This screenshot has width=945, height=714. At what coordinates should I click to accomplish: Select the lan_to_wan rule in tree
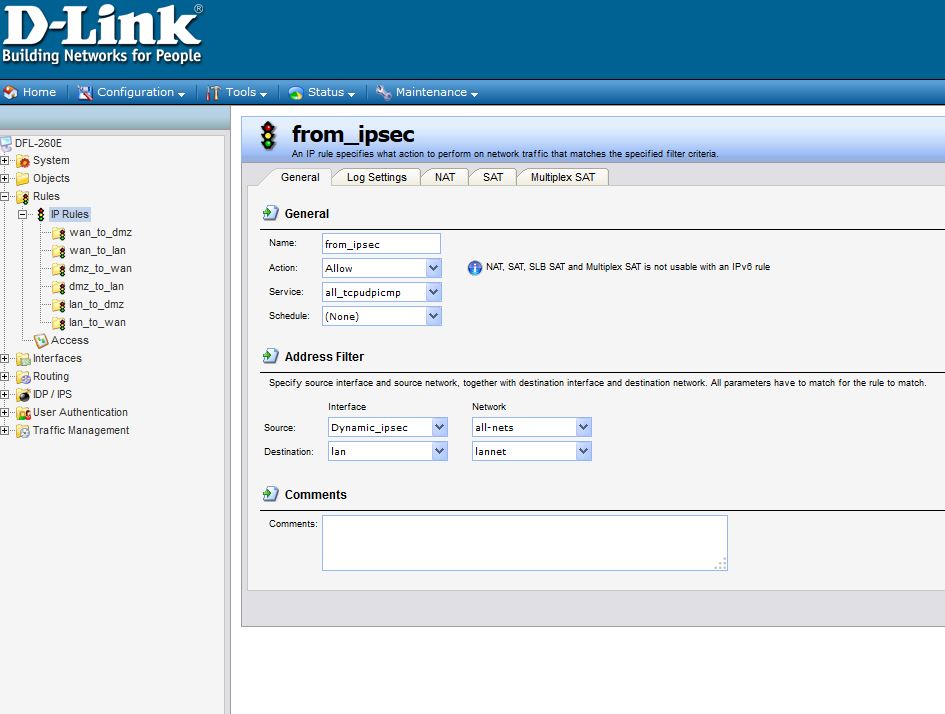coord(97,323)
